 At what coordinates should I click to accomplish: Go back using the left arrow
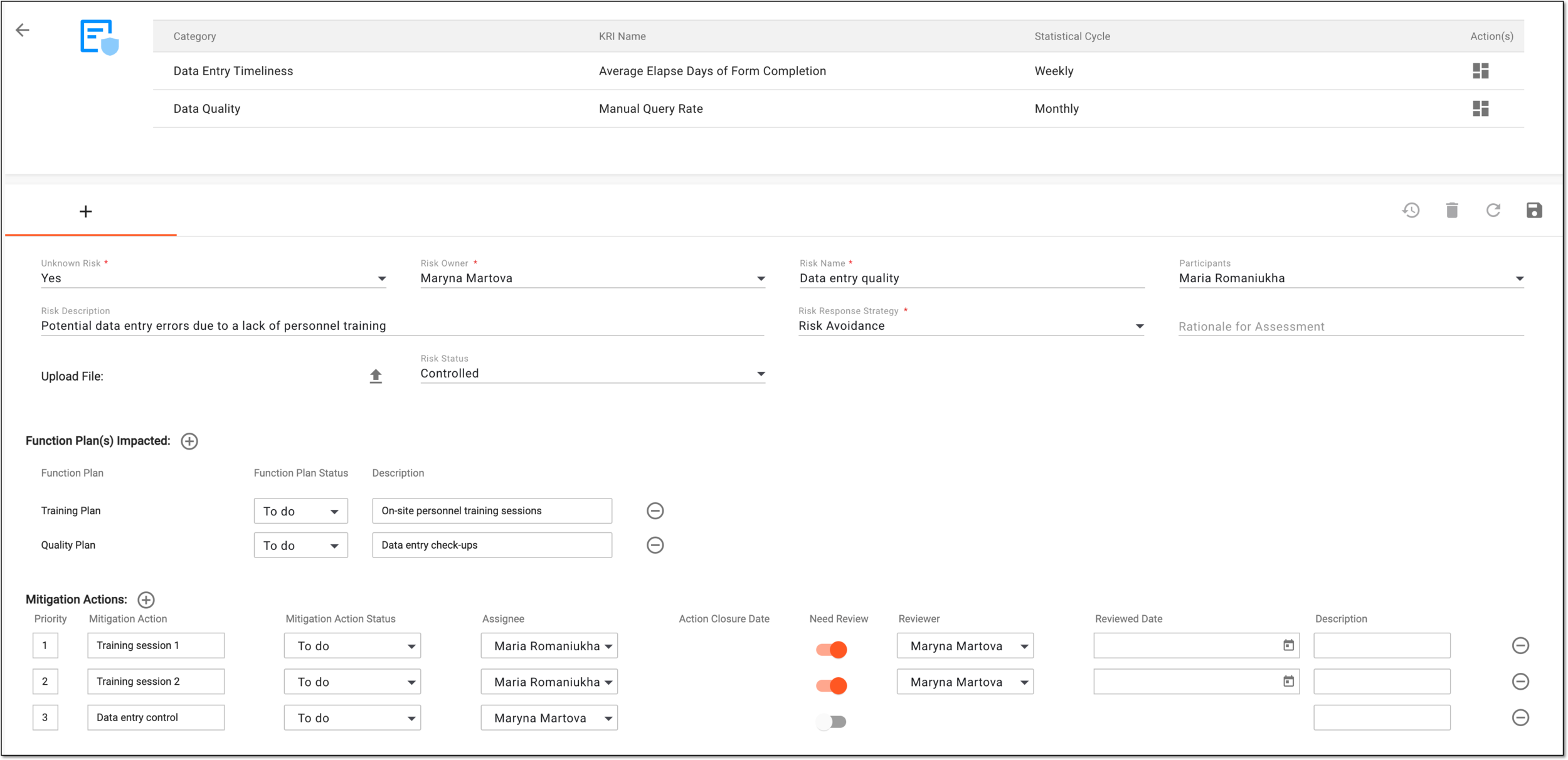click(x=23, y=30)
